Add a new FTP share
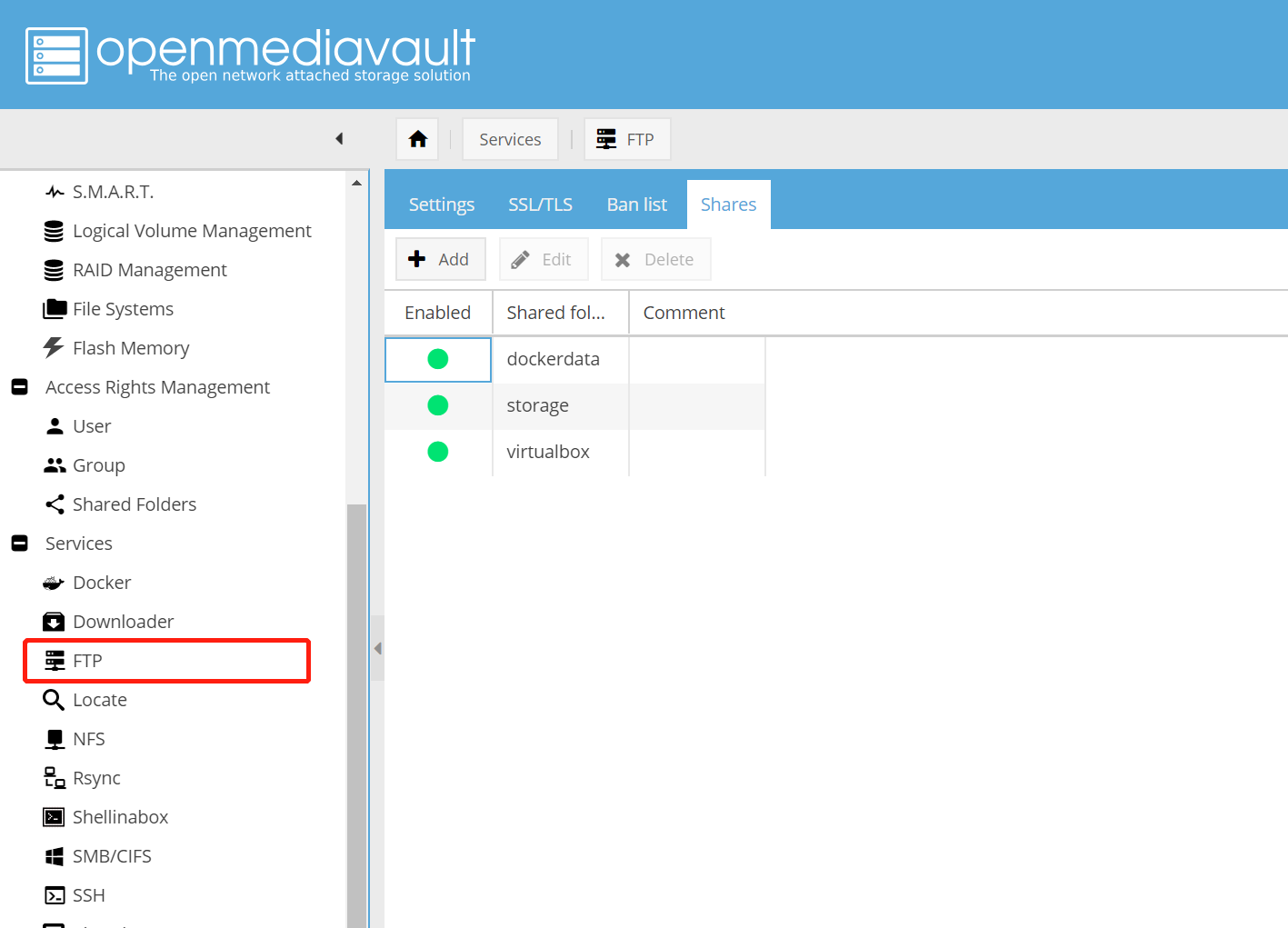Viewport: 1288px width, 928px height. (x=441, y=259)
